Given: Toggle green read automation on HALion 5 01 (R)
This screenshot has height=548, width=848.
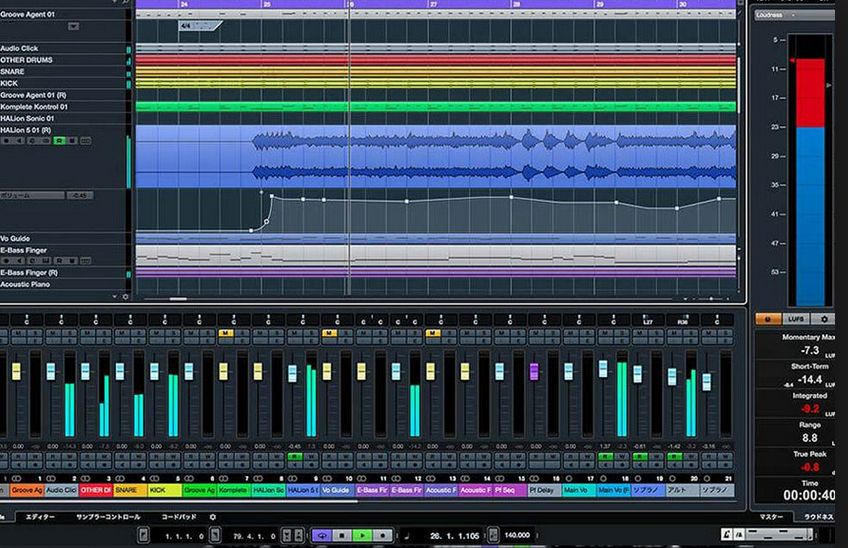Looking at the screenshot, I should point(59,141).
